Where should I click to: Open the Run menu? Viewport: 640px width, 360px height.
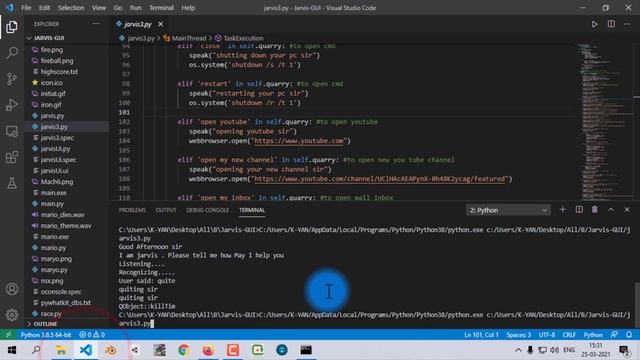[x=136, y=8]
